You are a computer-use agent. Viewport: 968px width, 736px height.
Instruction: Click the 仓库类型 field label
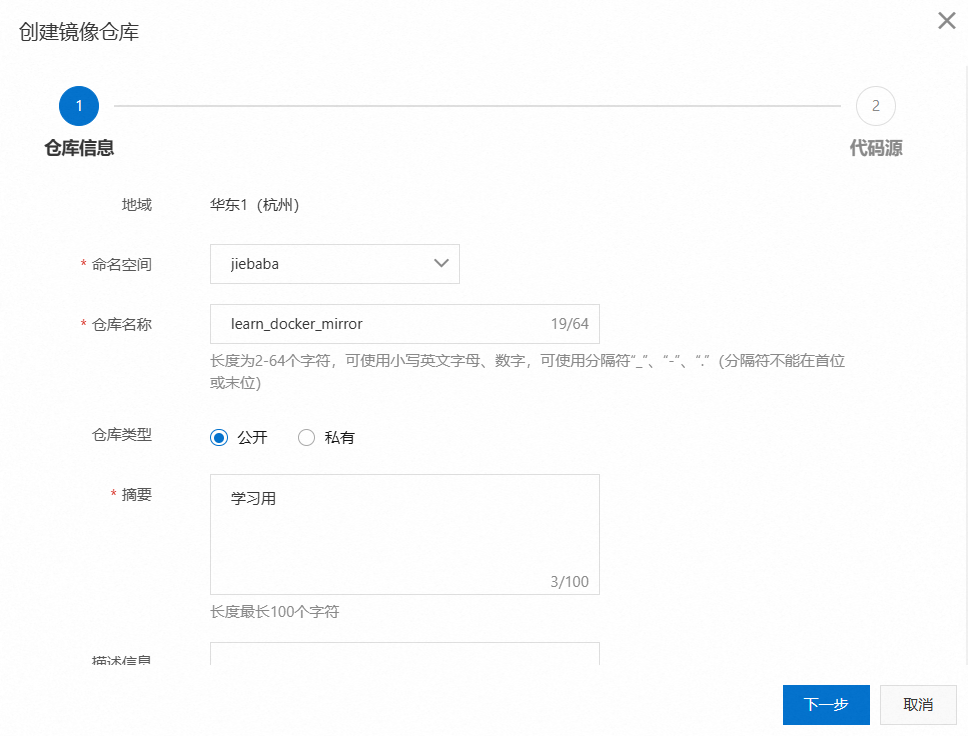click(x=122, y=435)
